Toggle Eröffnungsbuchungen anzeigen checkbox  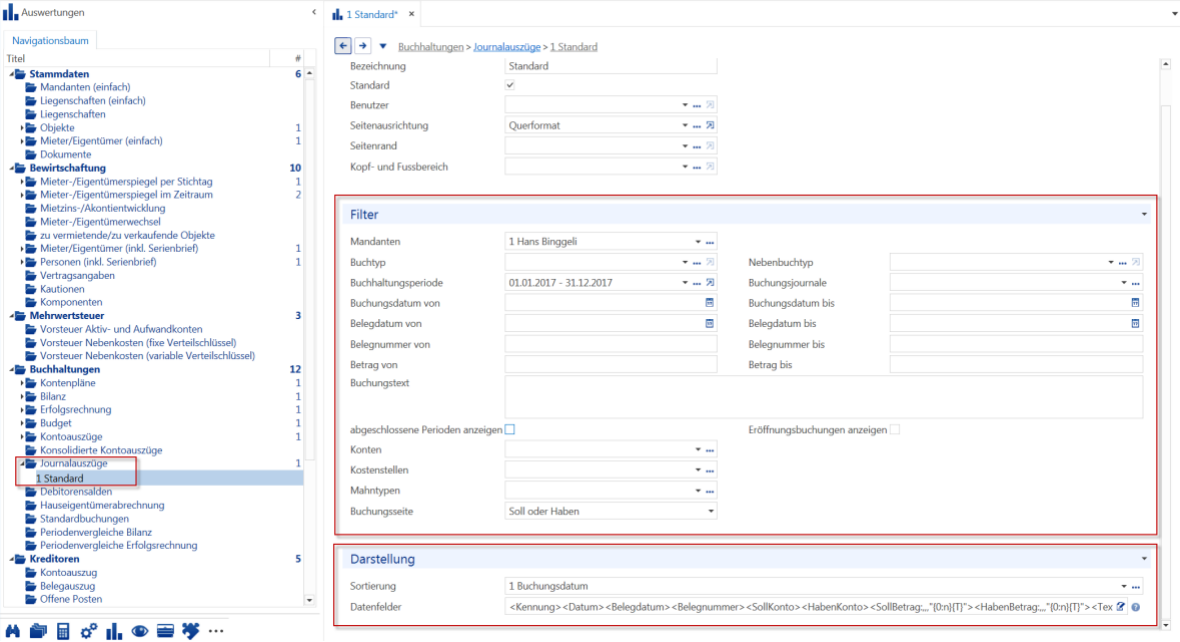pyautogui.click(x=895, y=430)
